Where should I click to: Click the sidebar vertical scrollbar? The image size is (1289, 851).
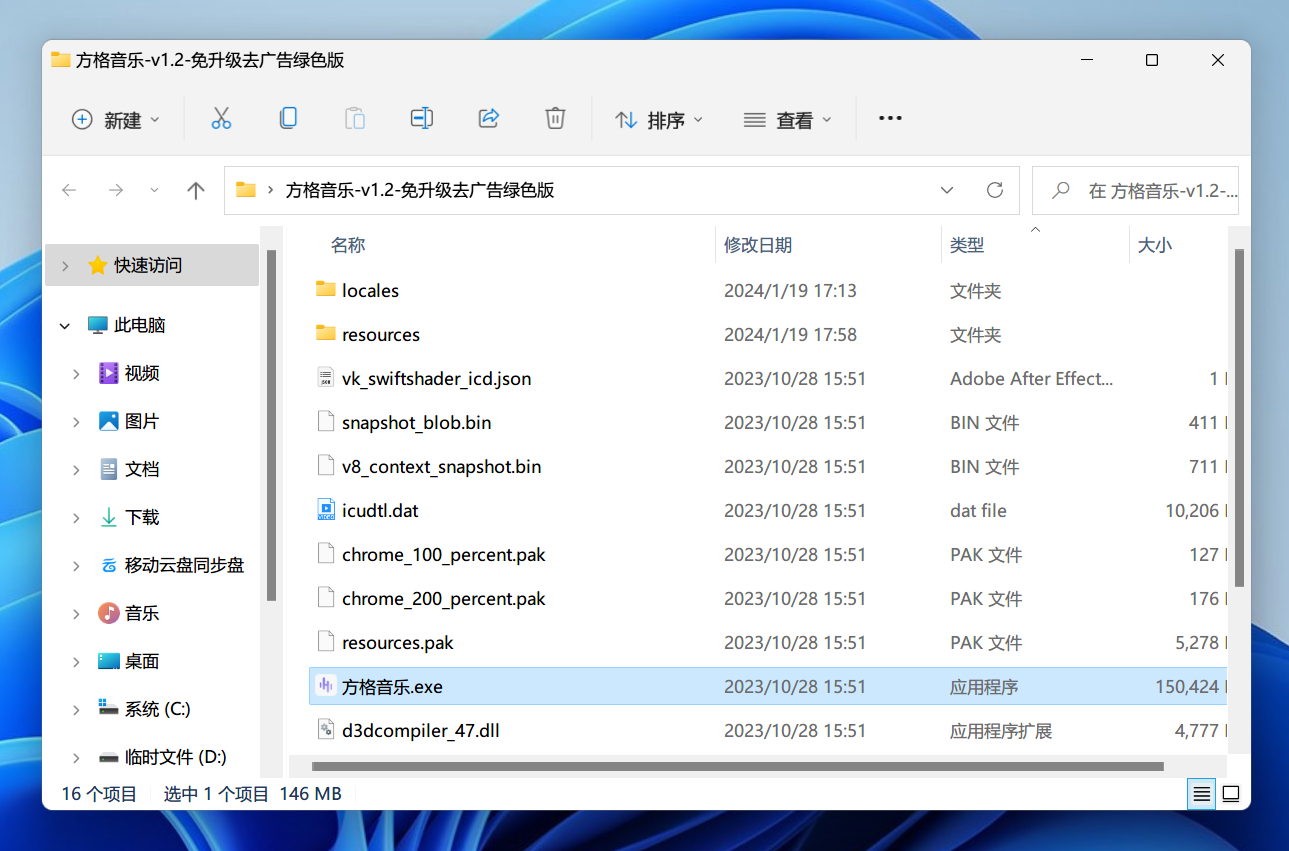[271, 425]
